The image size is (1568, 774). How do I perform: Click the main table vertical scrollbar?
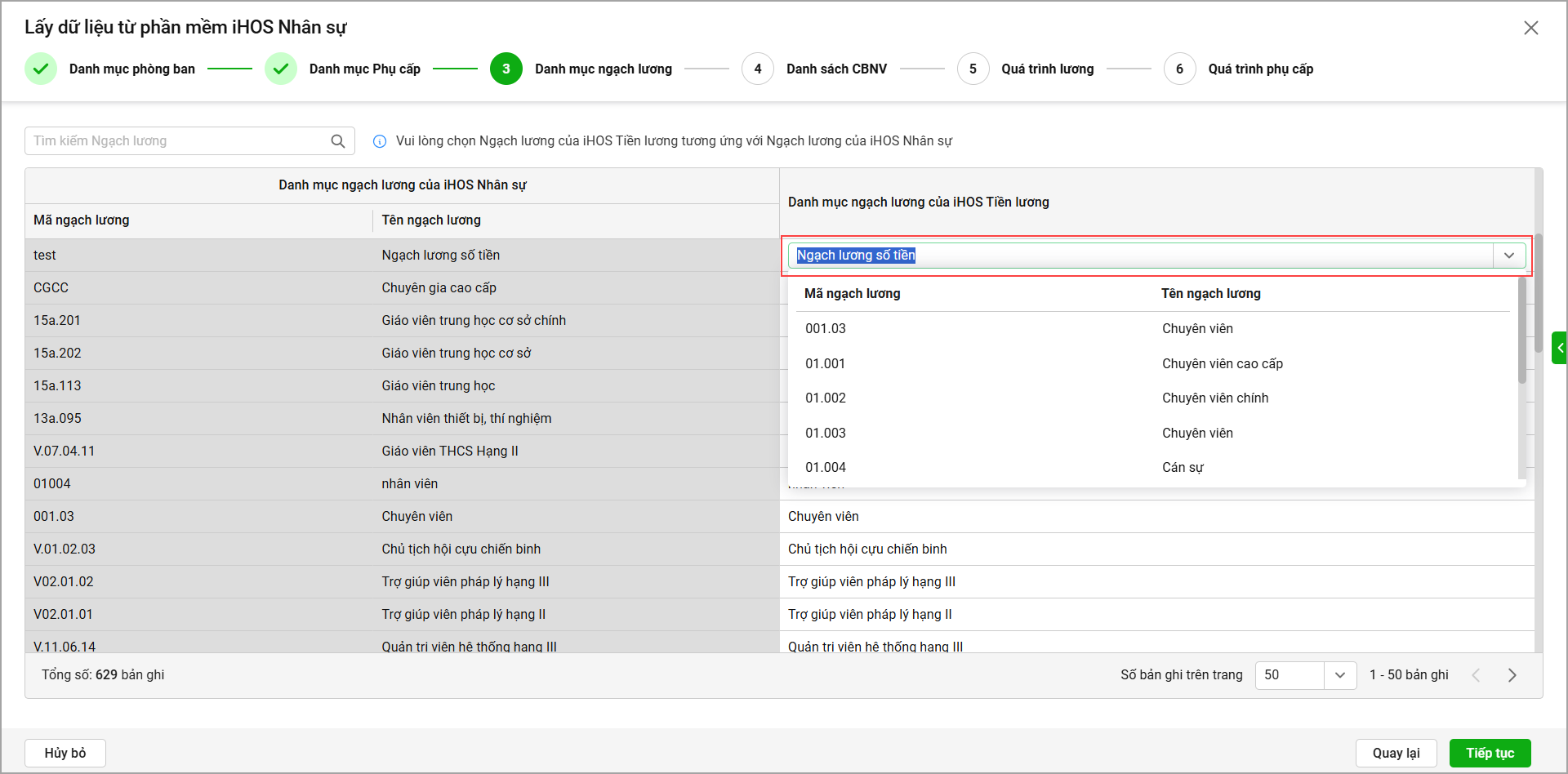(x=1539, y=292)
